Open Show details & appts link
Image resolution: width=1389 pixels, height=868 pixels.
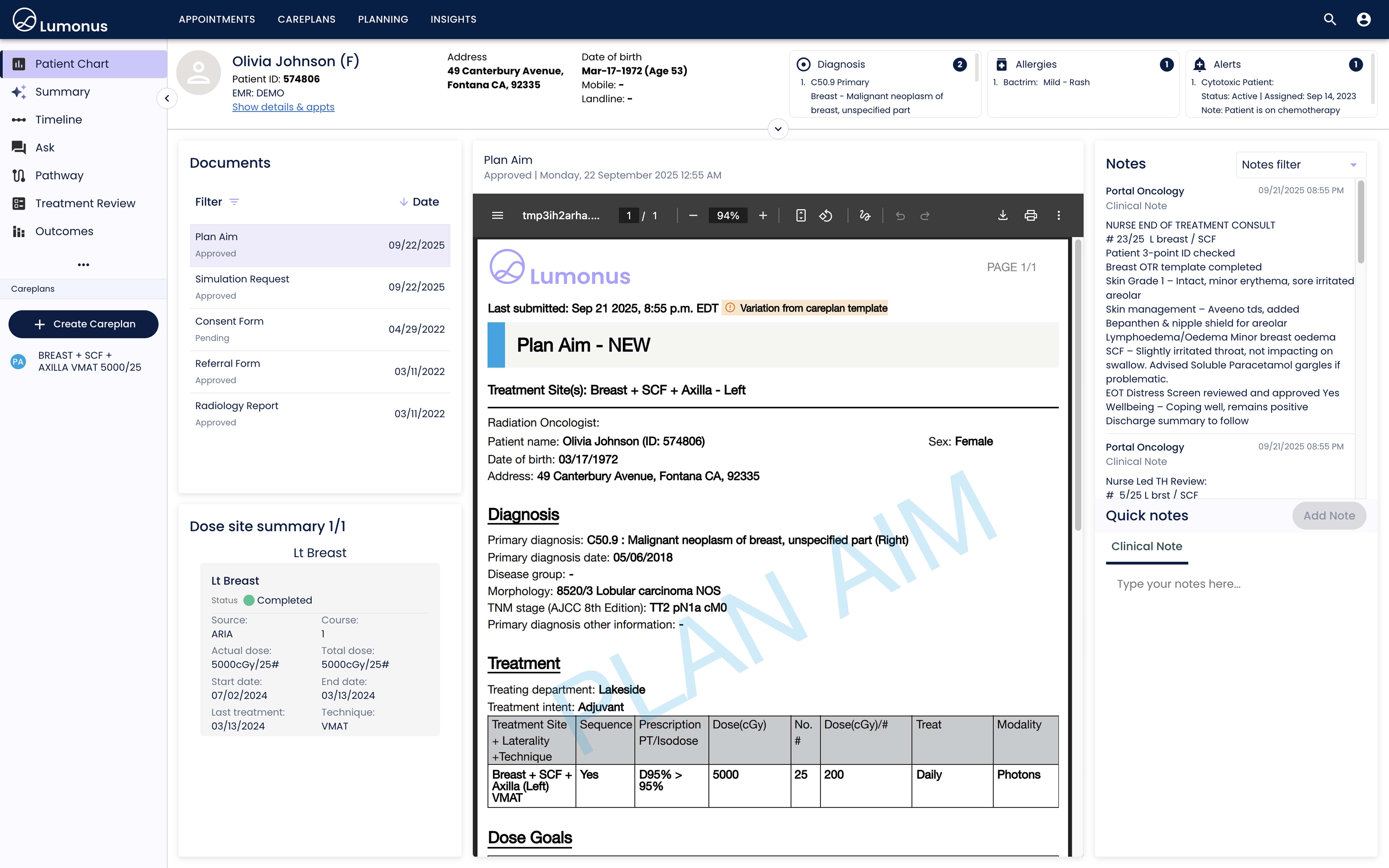tap(283, 107)
